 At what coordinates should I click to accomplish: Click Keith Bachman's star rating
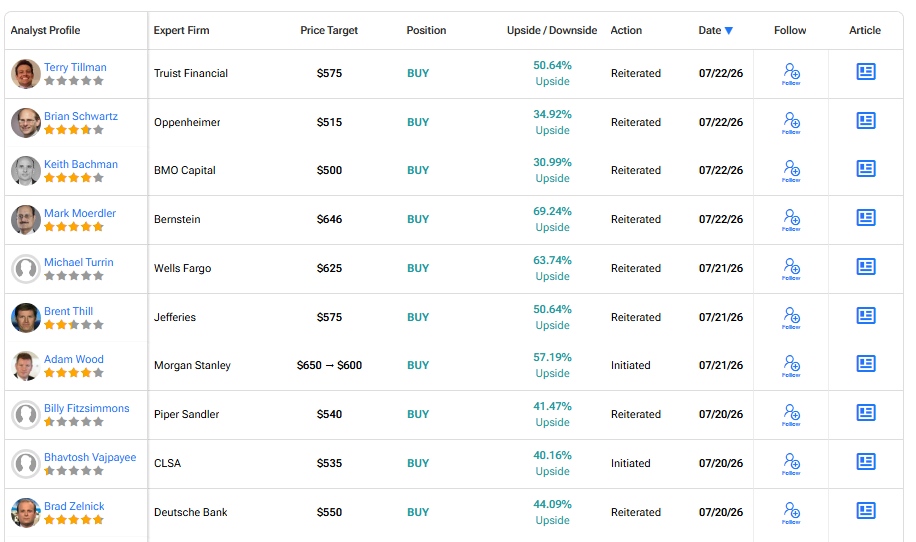tap(74, 178)
